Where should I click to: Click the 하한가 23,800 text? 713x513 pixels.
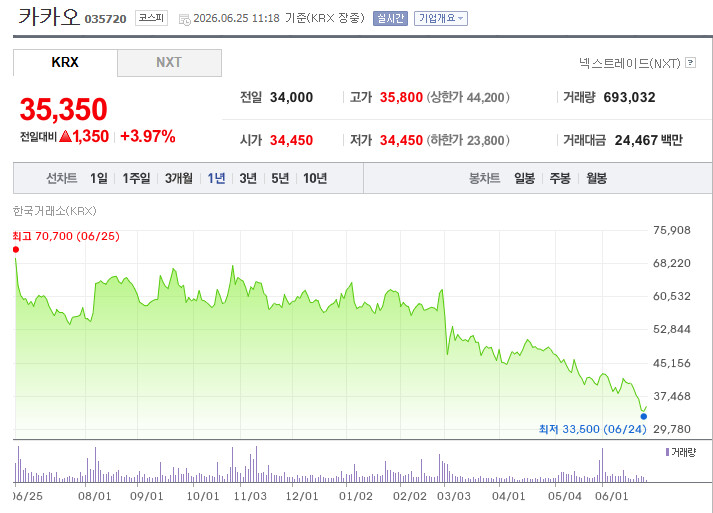468,140
